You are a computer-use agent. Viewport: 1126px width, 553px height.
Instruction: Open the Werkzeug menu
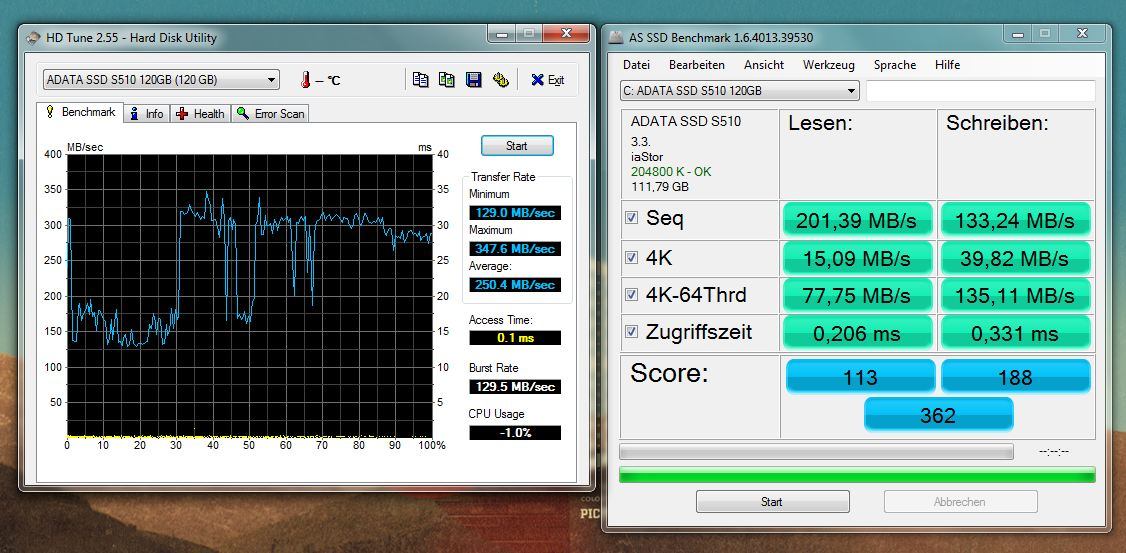click(829, 65)
